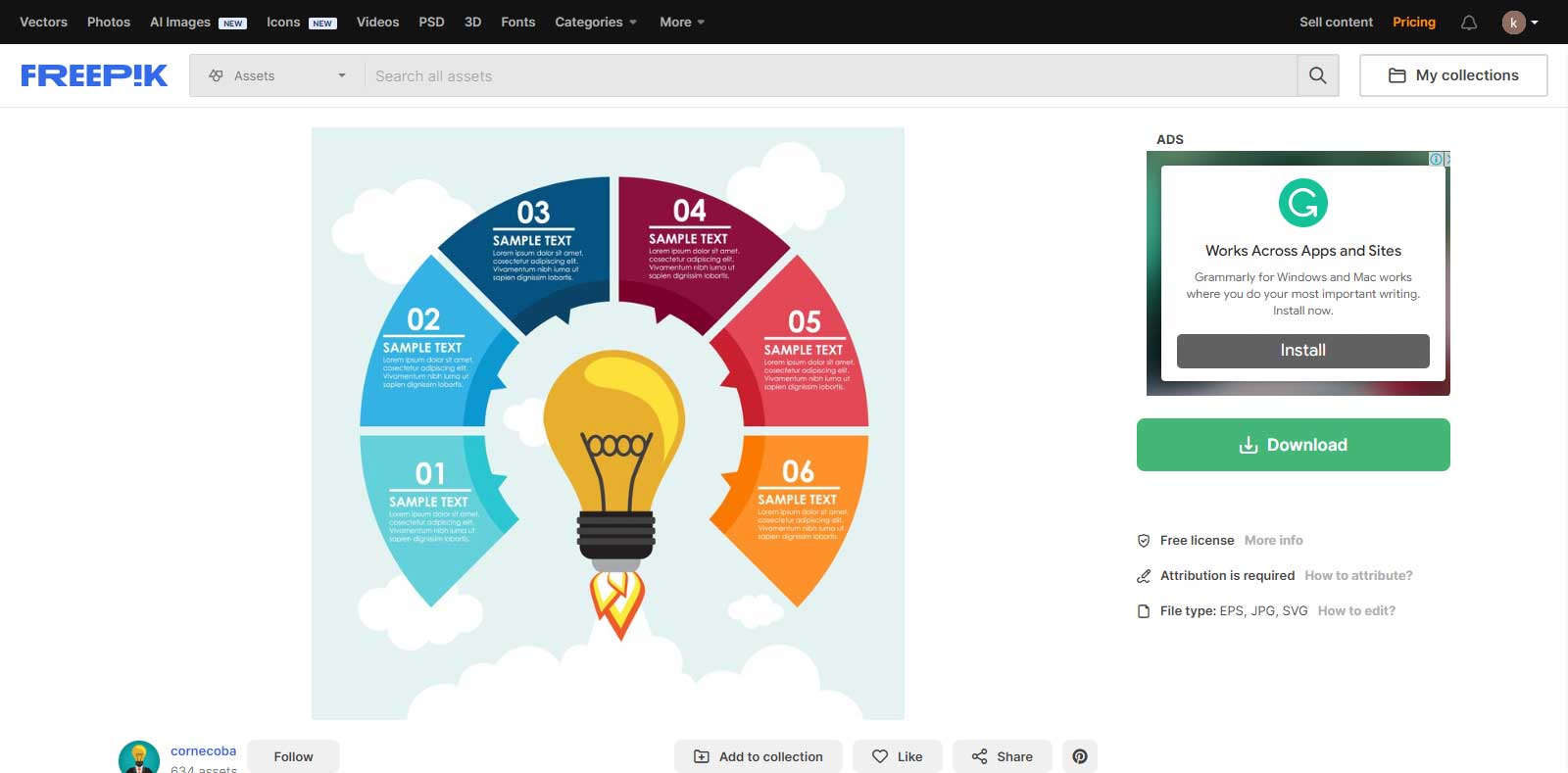Click the Pinterest share icon
Image resolution: width=1568 pixels, height=773 pixels.
[1080, 756]
